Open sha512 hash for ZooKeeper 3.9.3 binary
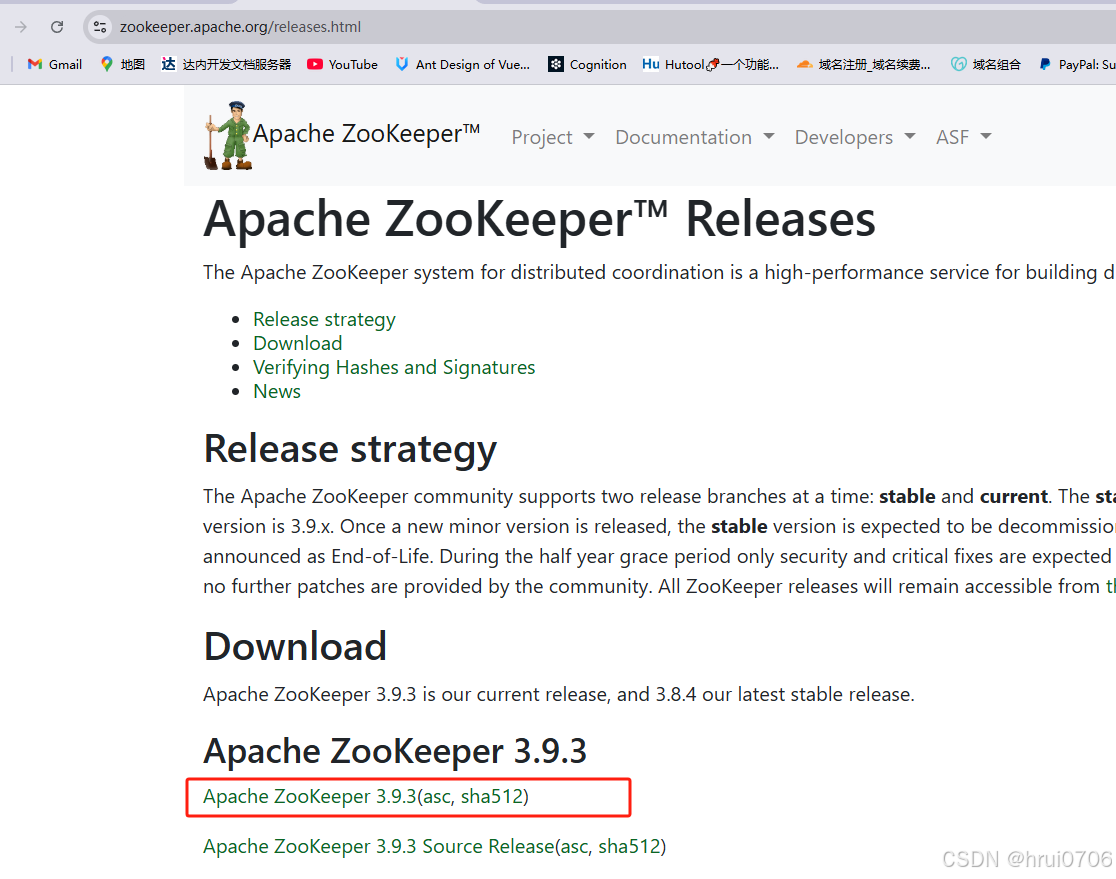1116x879 pixels. (492, 796)
